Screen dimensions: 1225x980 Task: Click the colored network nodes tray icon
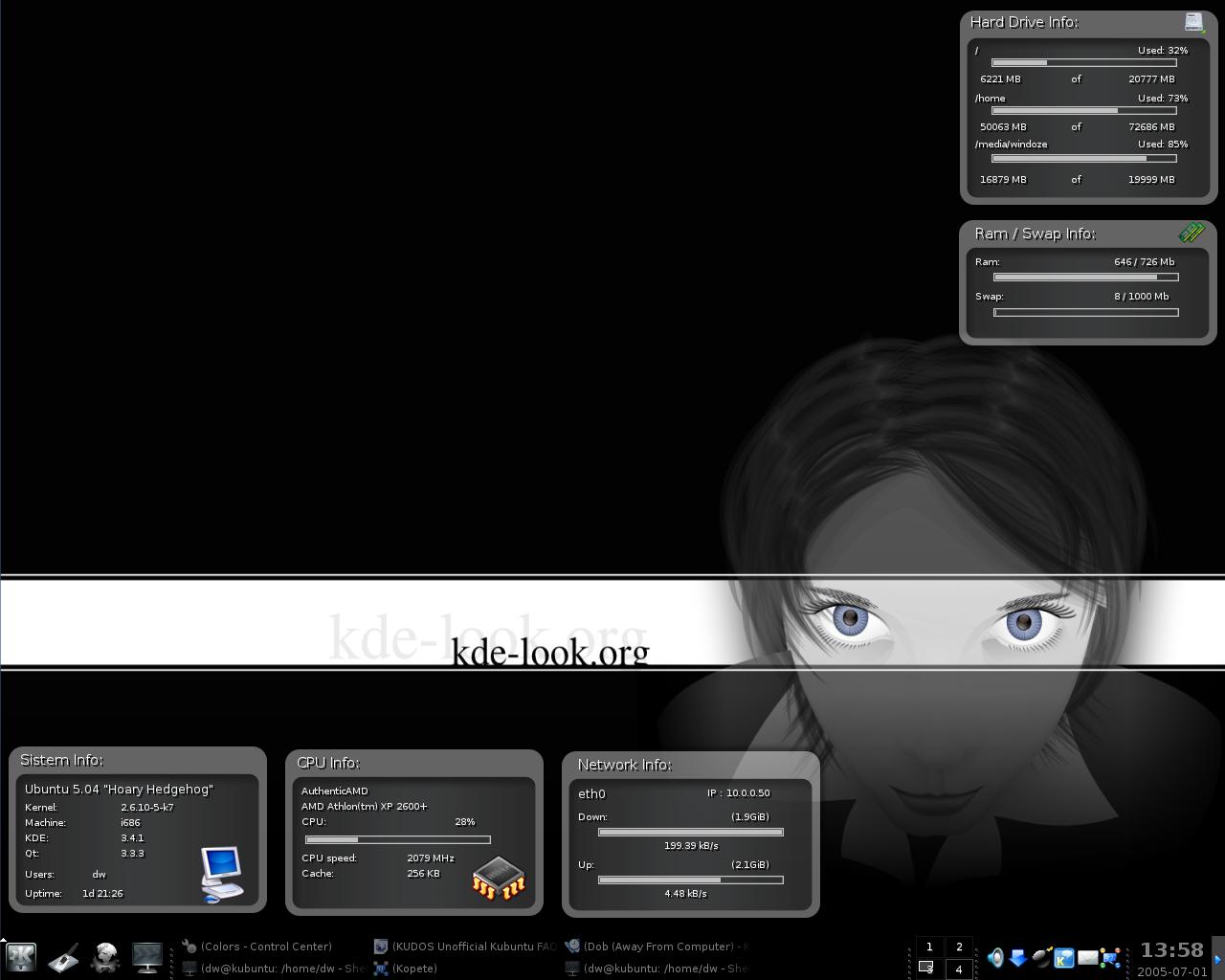[1111, 957]
